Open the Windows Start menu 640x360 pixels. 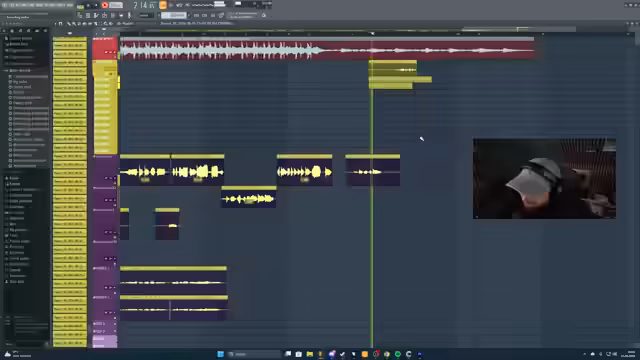point(220,354)
